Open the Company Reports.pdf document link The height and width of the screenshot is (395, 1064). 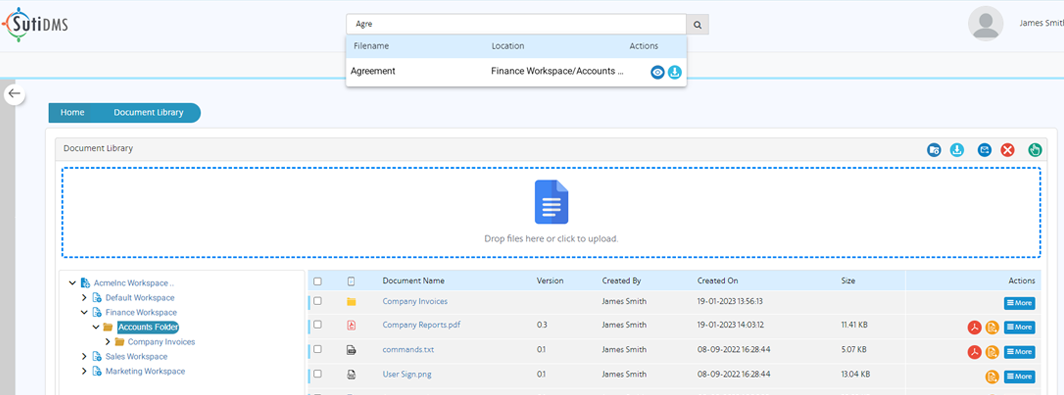pyautogui.click(x=422, y=325)
